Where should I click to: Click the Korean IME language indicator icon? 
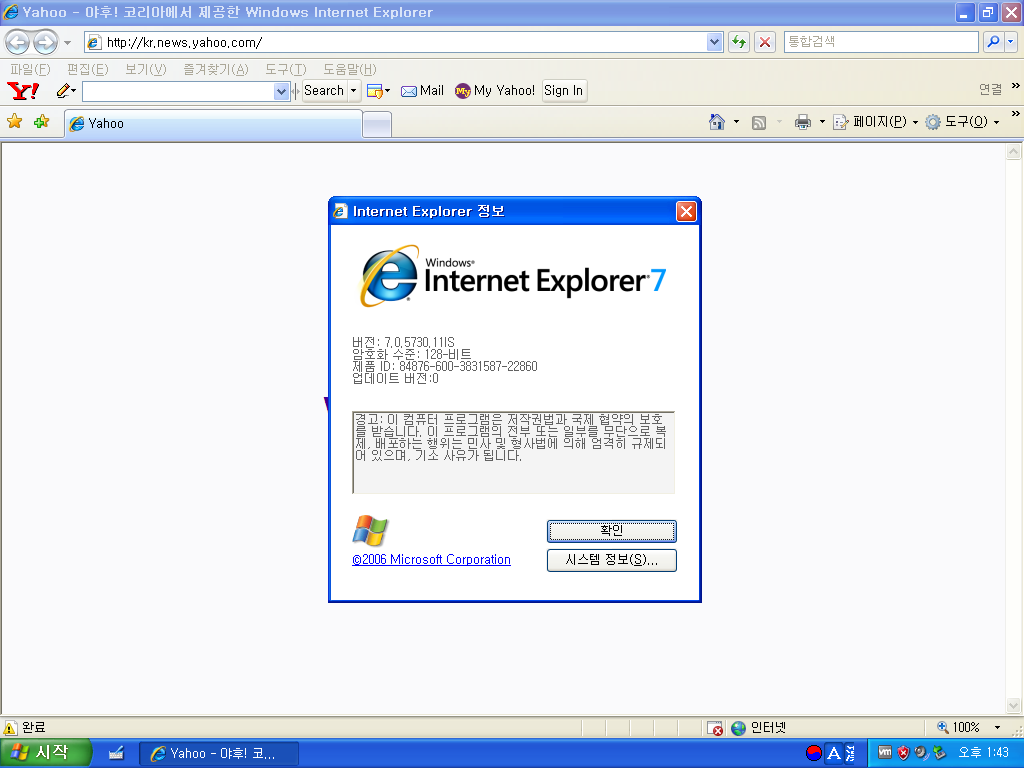tap(813, 753)
